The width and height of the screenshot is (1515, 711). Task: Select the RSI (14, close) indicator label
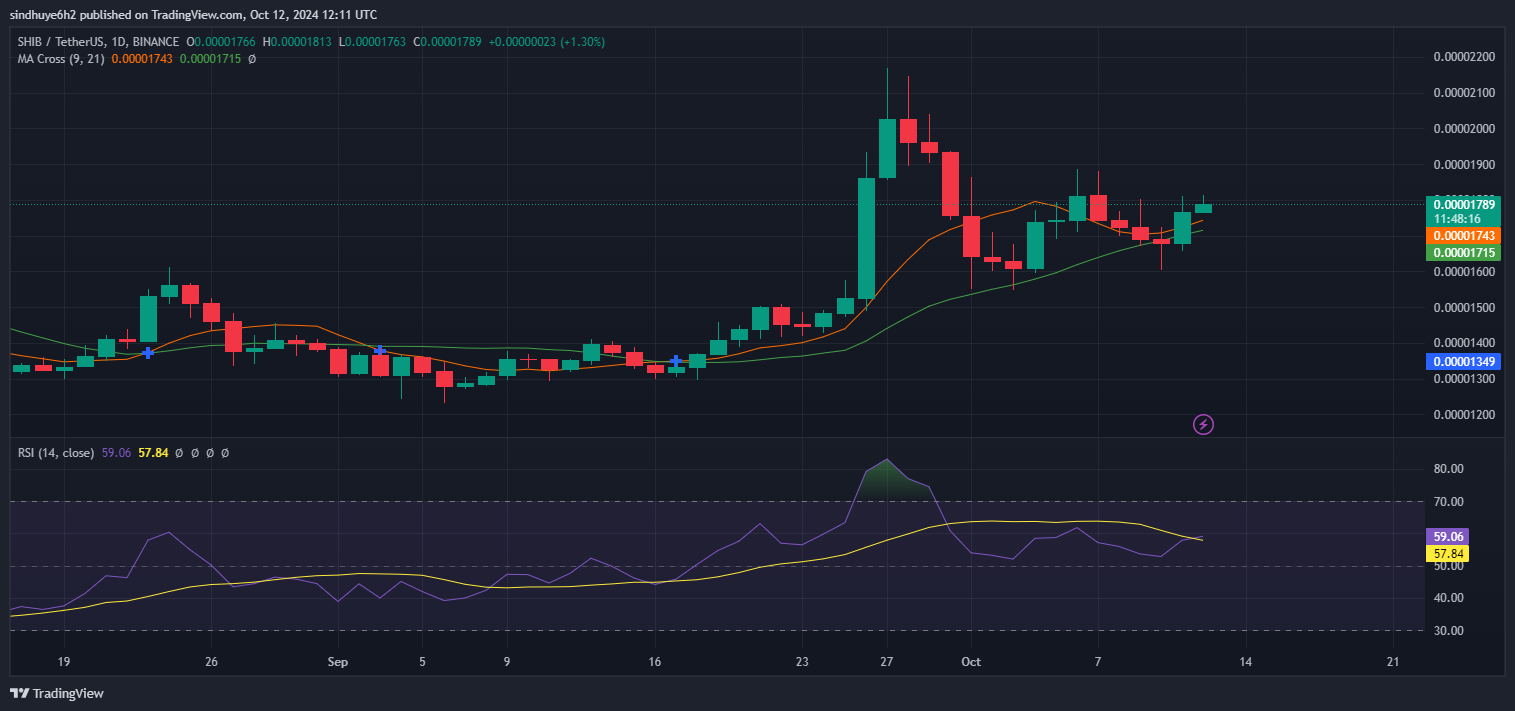[56, 453]
